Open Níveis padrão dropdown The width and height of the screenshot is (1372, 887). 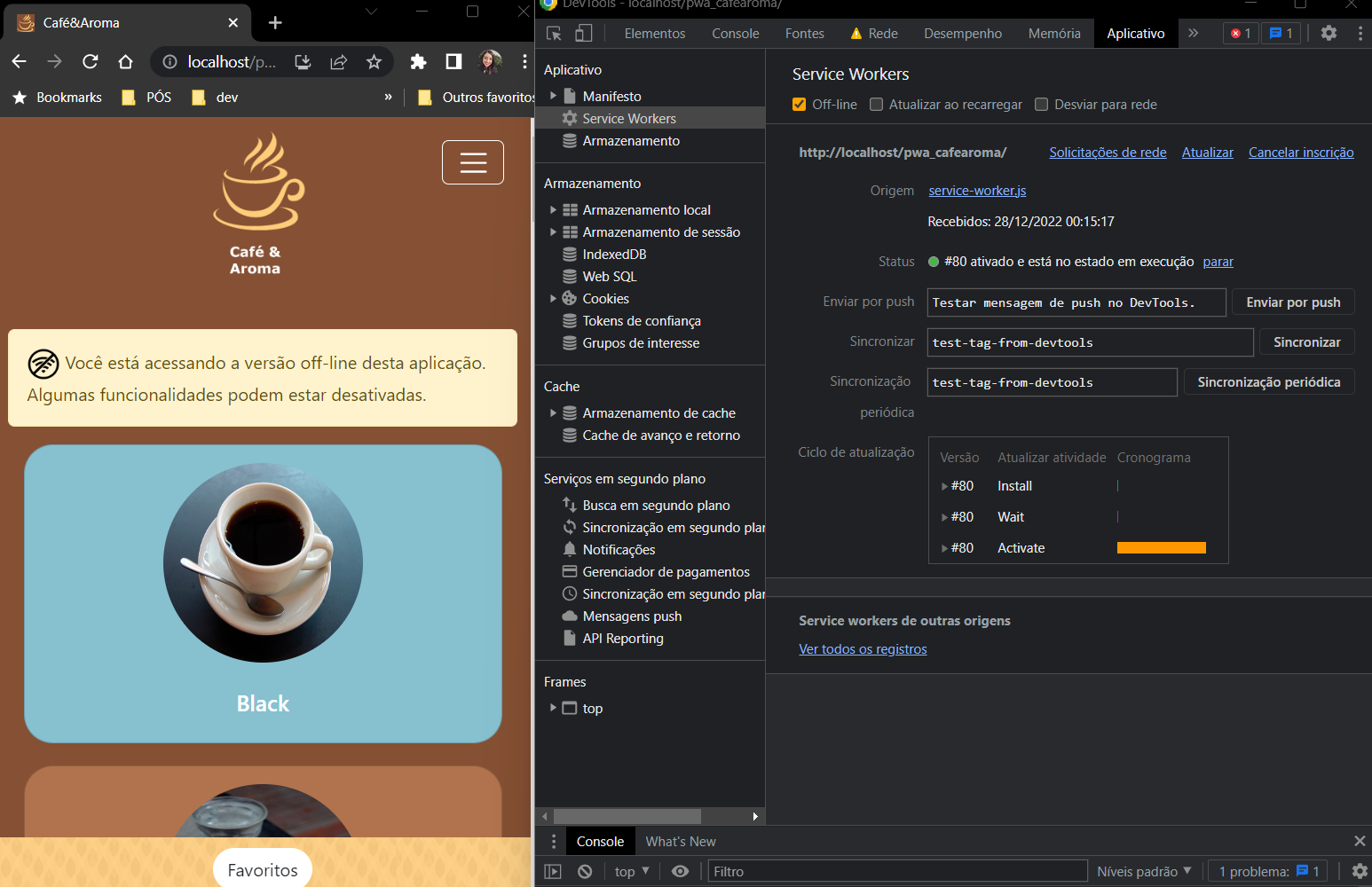point(1144,871)
